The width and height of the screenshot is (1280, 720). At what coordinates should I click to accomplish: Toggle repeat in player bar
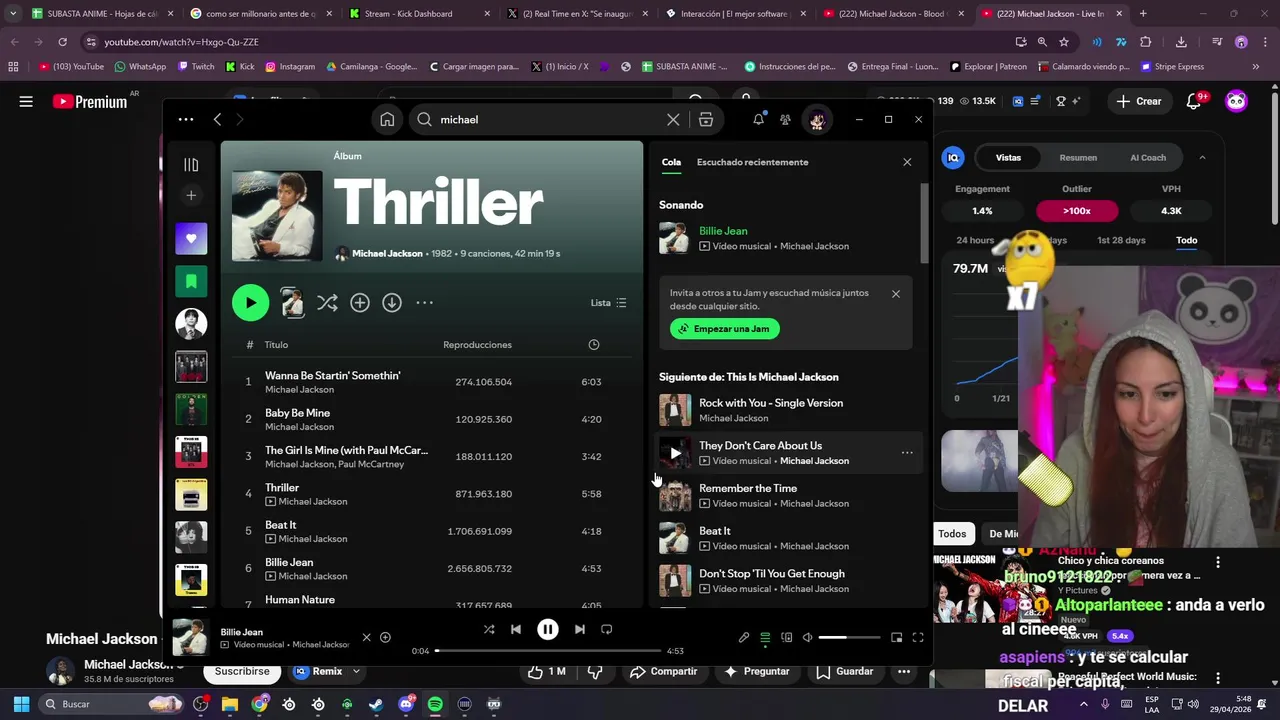[x=606, y=629]
